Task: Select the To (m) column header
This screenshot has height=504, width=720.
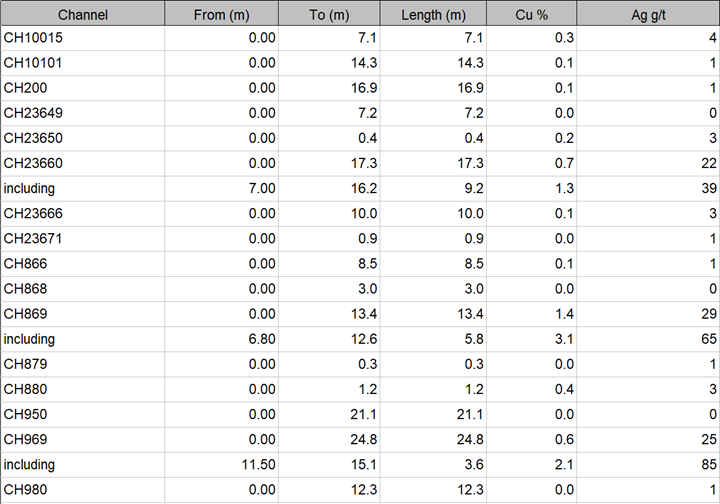Action: pos(330,14)
